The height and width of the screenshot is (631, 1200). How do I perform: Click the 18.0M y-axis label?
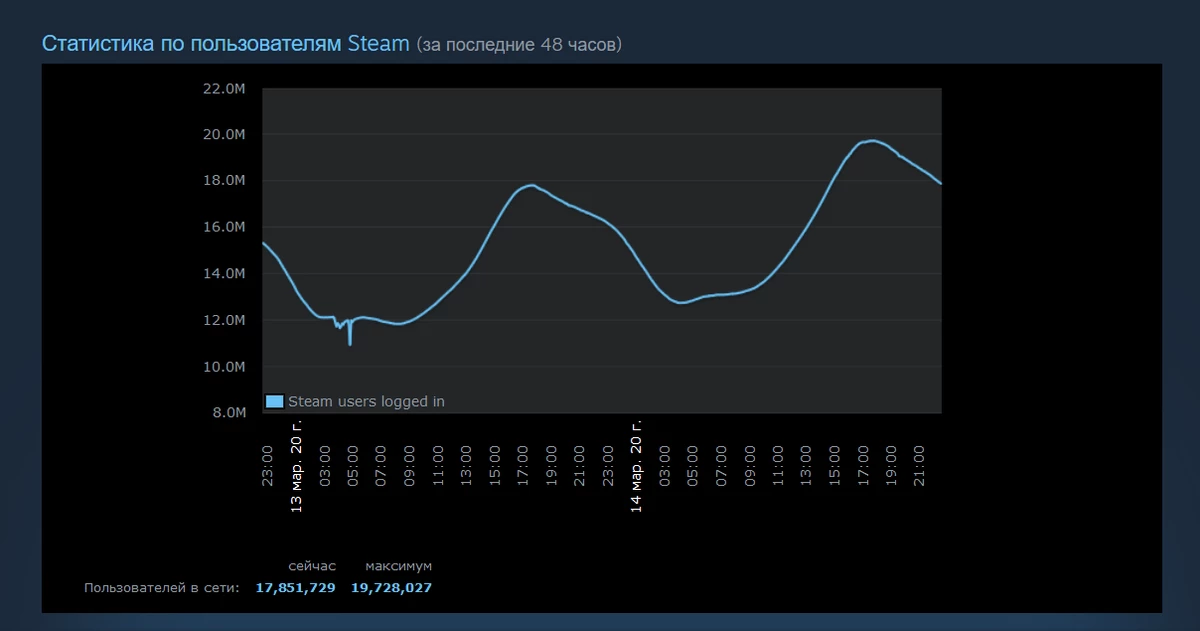(x=223, y=181)
